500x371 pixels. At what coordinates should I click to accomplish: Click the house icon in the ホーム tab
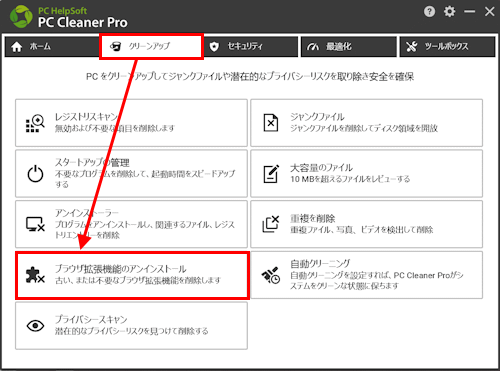pos(17,47)
